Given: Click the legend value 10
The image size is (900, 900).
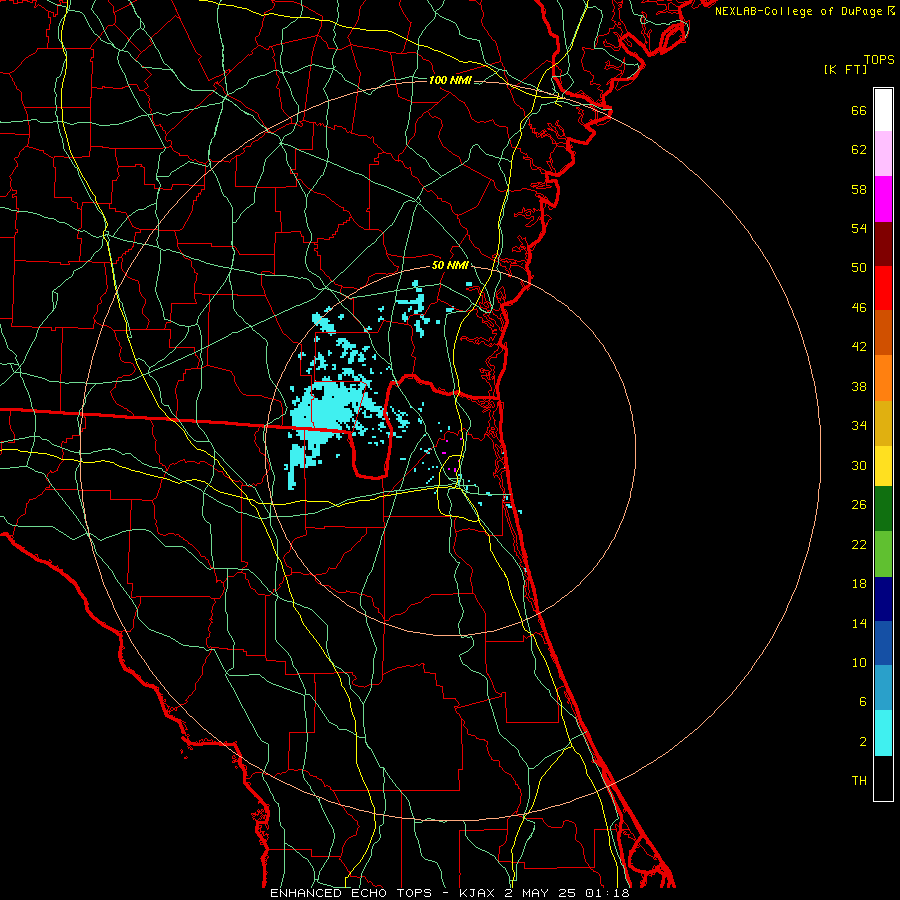Looking at the screenshot, I should [859, 663].
